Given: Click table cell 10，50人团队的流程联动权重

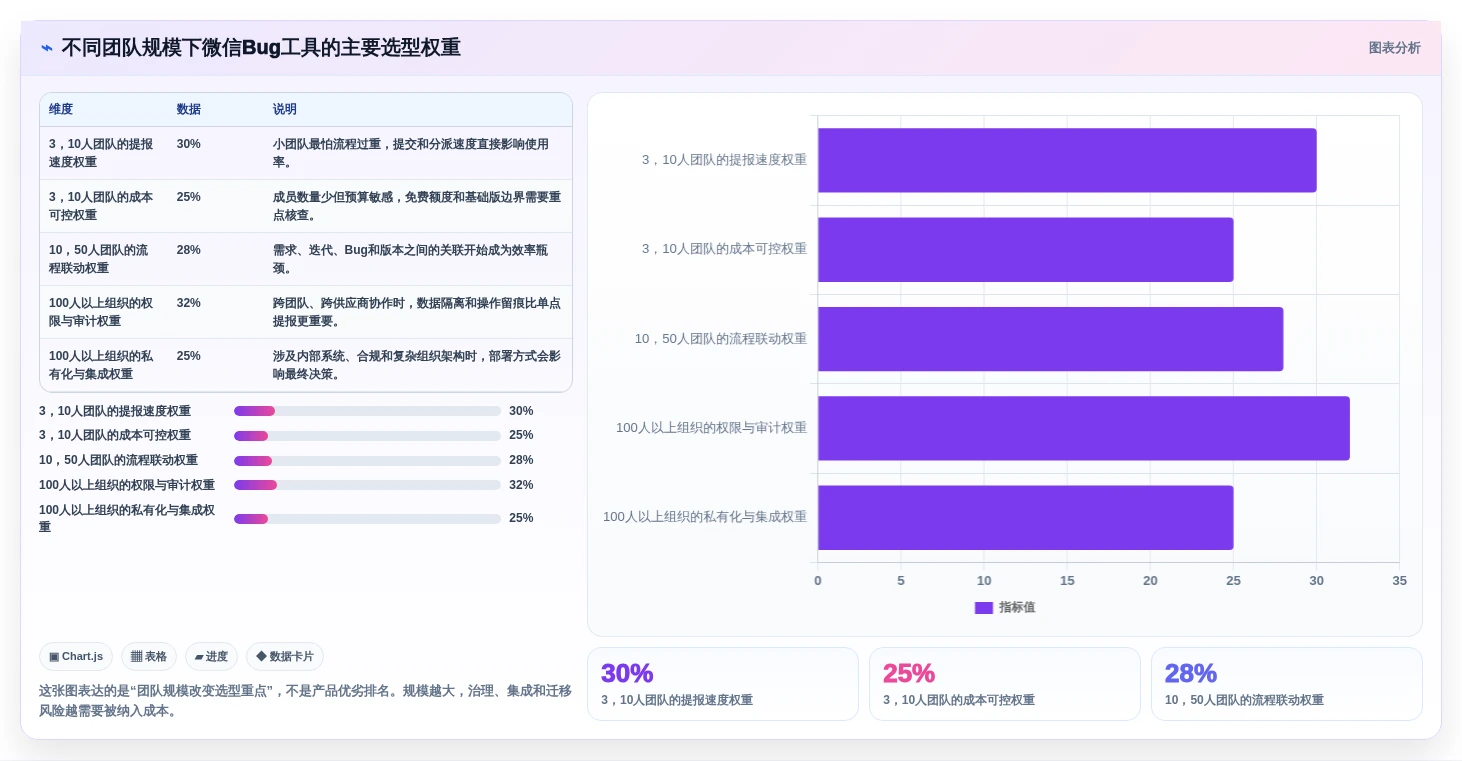Looking at the screenshot, I should tap(104, 259).
